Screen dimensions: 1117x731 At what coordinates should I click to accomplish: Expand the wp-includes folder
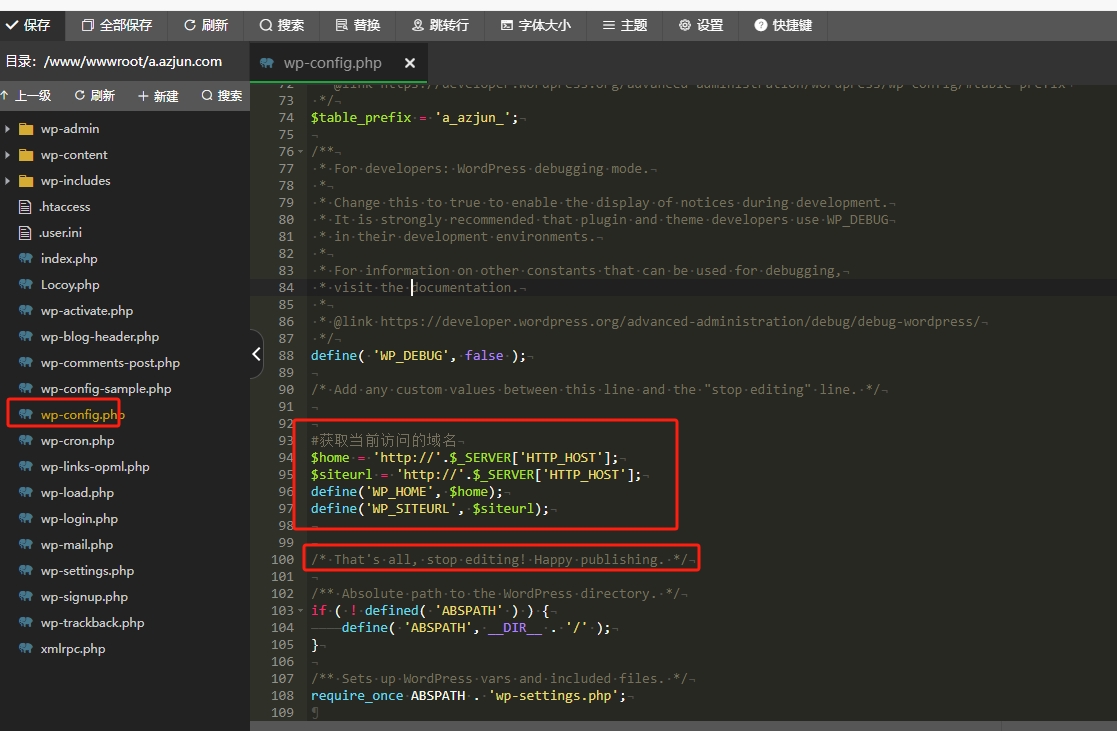point(9,181)
